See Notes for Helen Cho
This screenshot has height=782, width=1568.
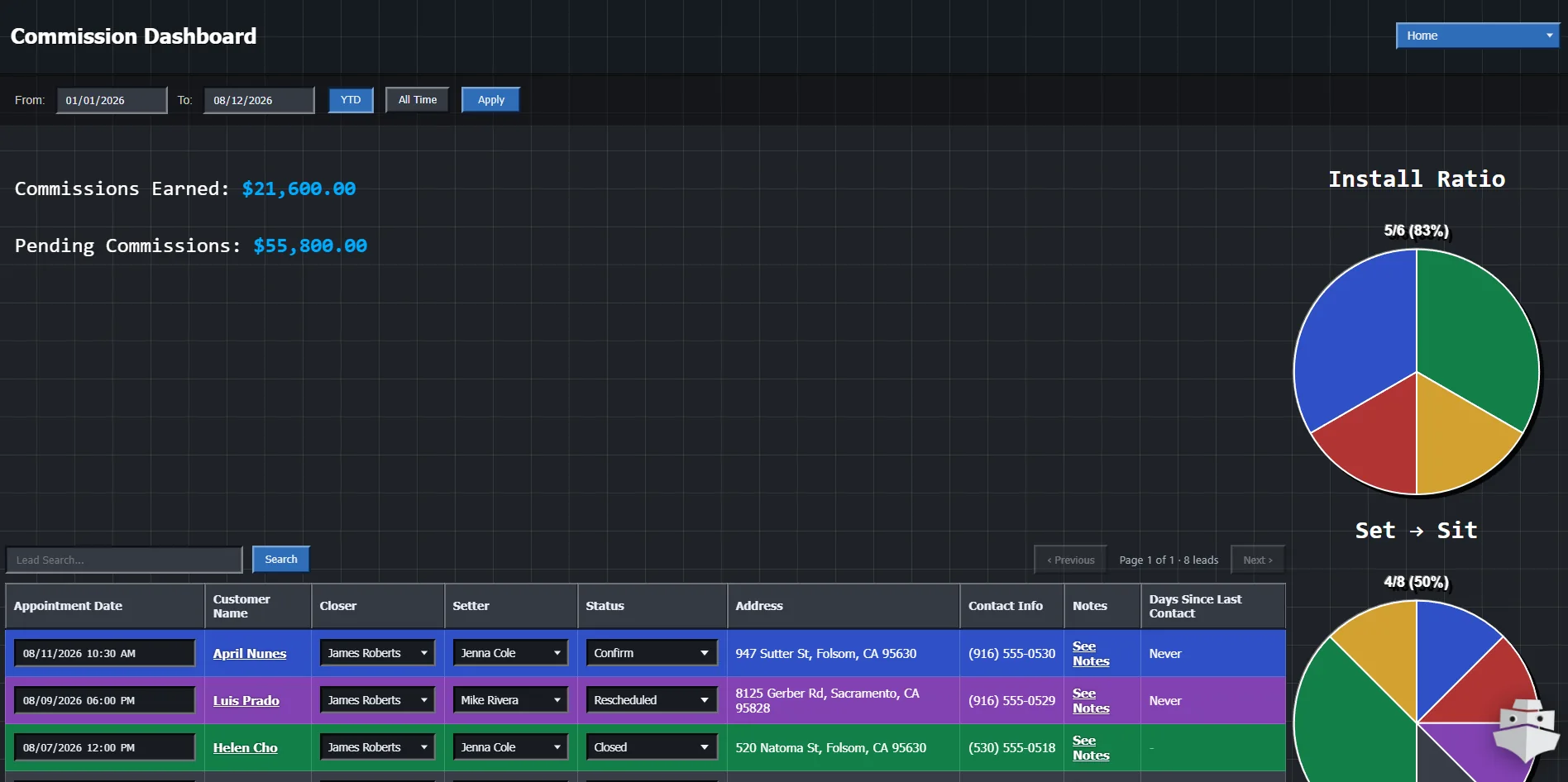click(x=1091, y=747)
